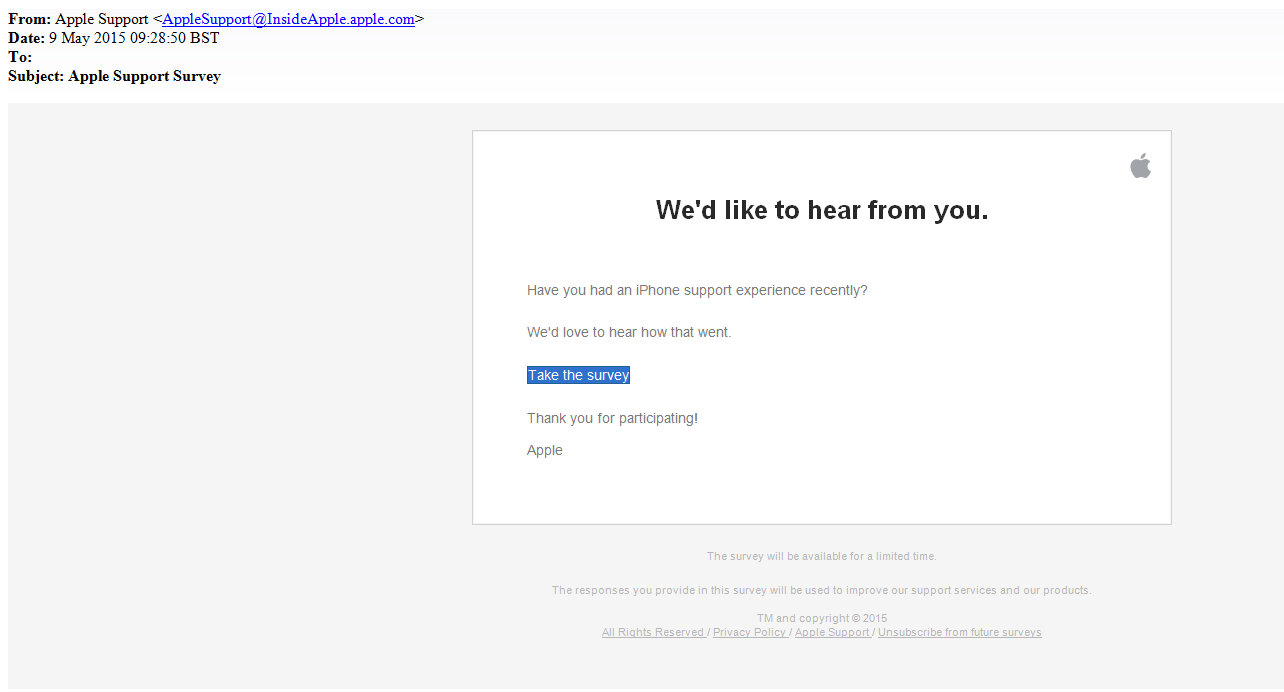Click the heading We'd like to hear from you.

pyautogui.click(x=822, y=210)
